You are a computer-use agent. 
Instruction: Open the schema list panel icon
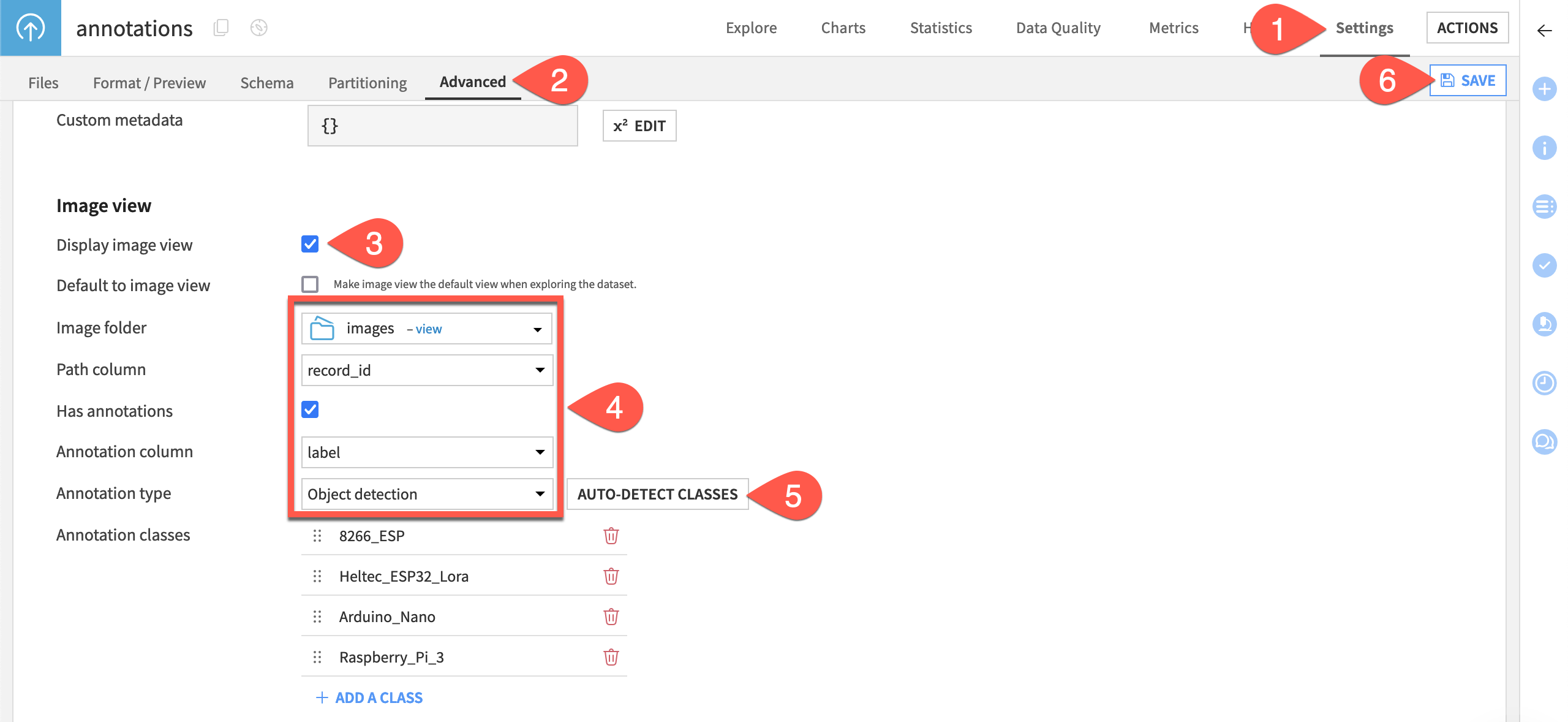1543,207
